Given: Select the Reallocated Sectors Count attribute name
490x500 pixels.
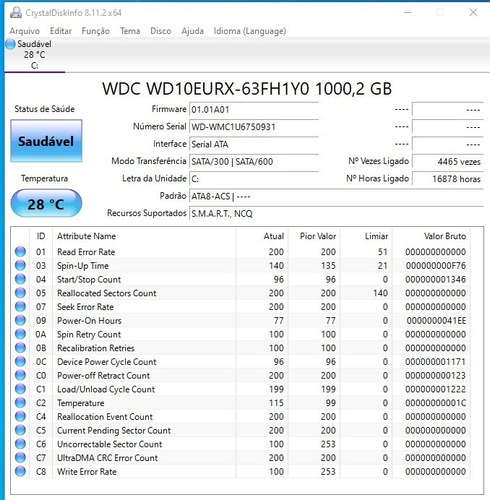Looking at the screenshot, I should pos(107,293).
